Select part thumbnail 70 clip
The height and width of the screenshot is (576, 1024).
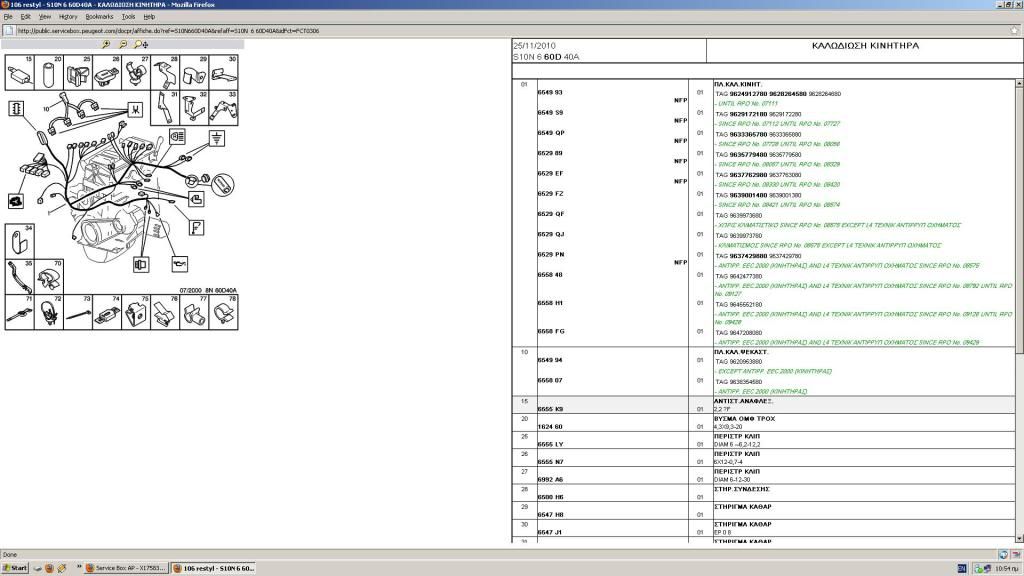(49, 276)
